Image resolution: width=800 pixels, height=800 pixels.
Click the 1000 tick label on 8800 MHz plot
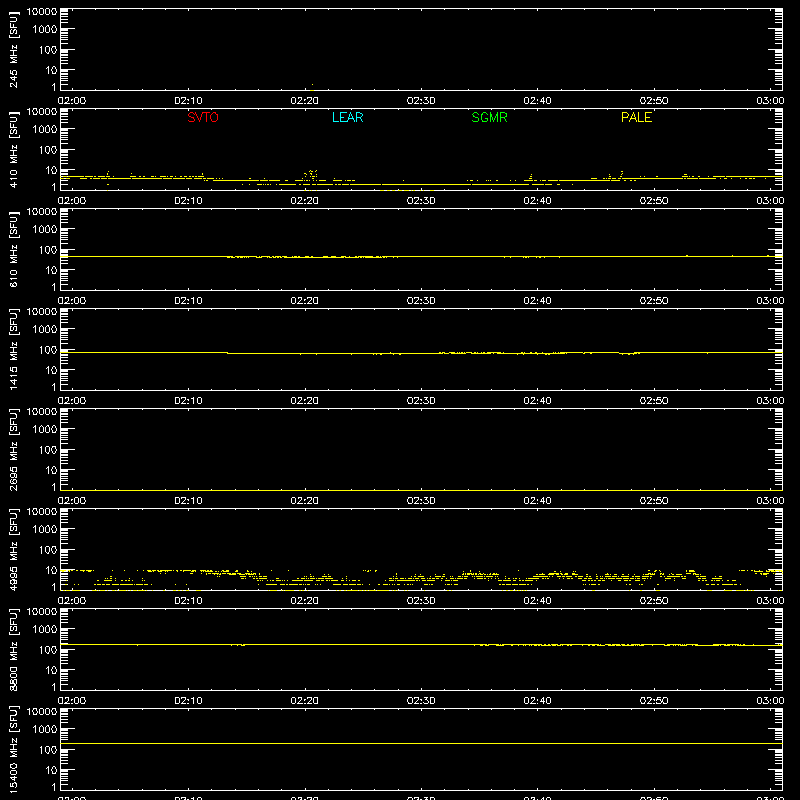(45, 629)
